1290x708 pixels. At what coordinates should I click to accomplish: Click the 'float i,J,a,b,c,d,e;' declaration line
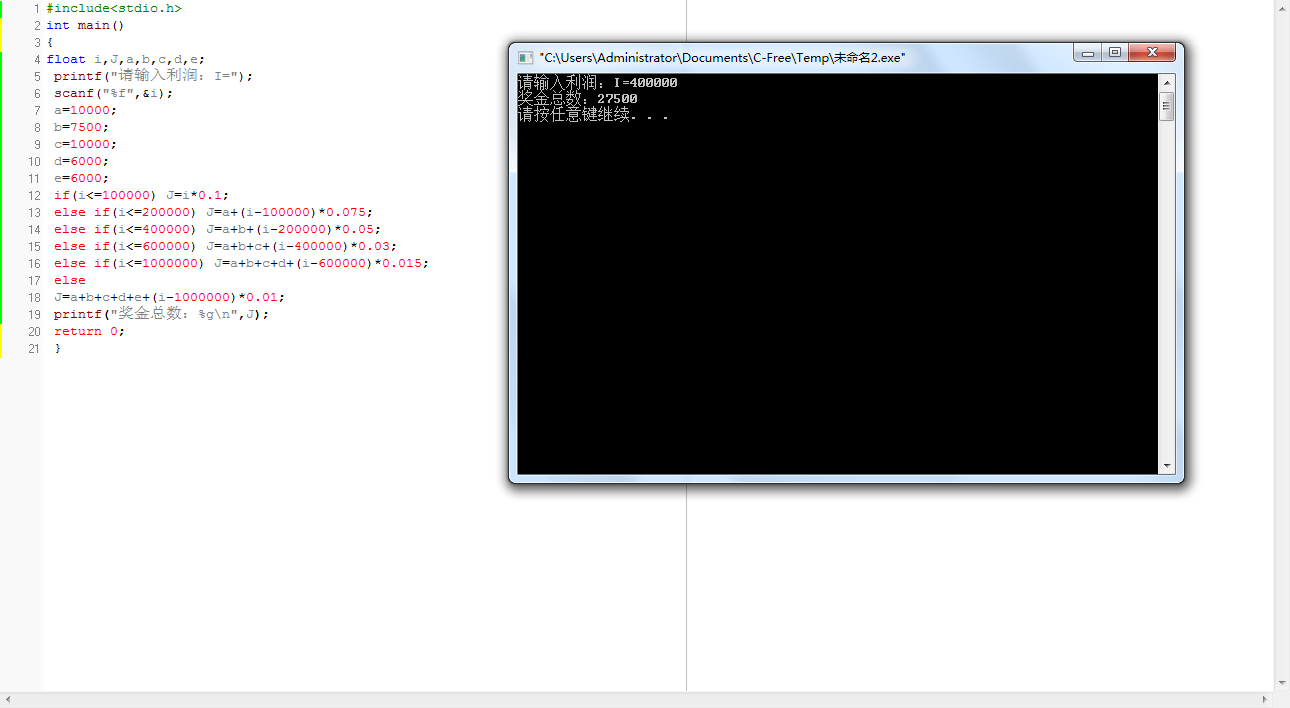(125, 59)
